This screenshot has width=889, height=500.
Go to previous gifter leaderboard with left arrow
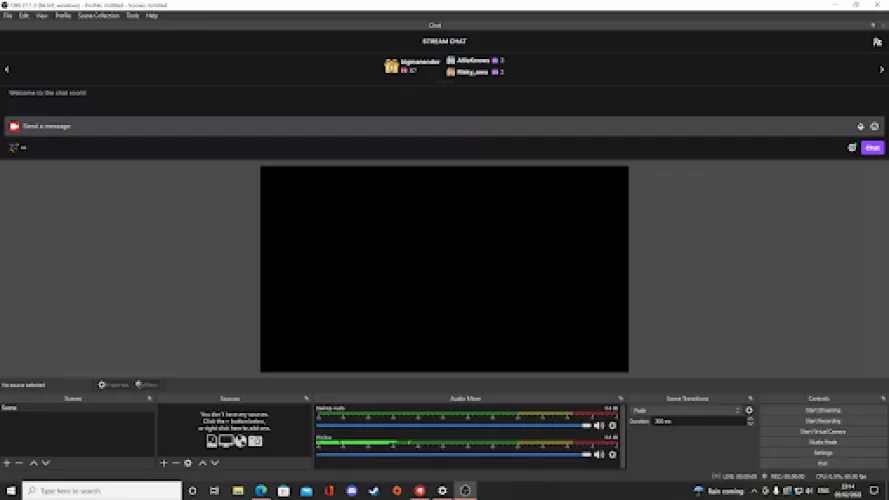pos(7,70)
